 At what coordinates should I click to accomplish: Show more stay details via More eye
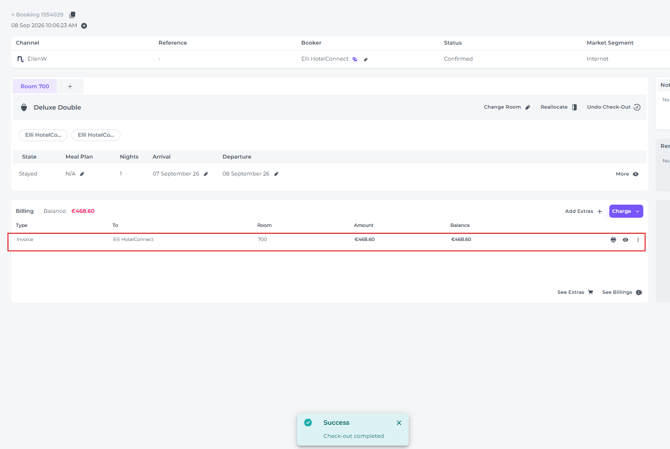click(627, 174)
